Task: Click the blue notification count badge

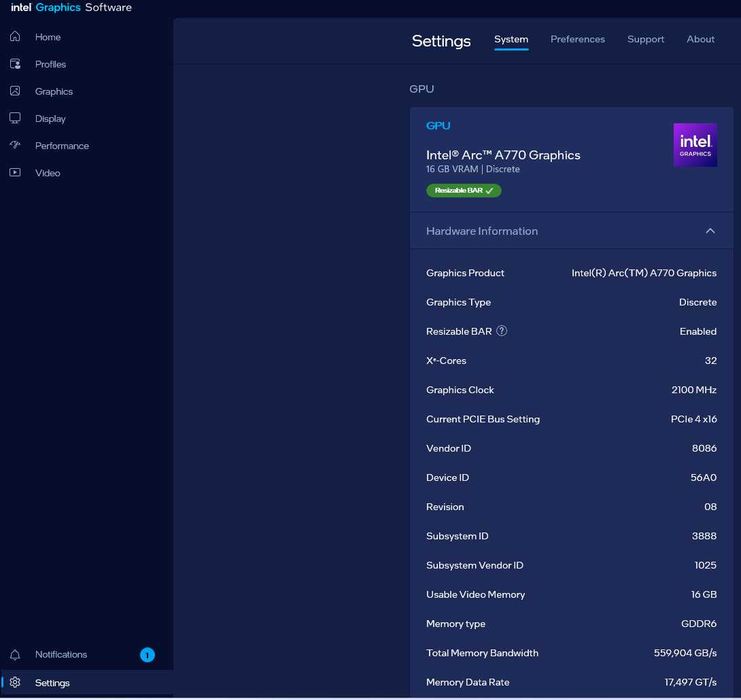Action: pos(147,655)
